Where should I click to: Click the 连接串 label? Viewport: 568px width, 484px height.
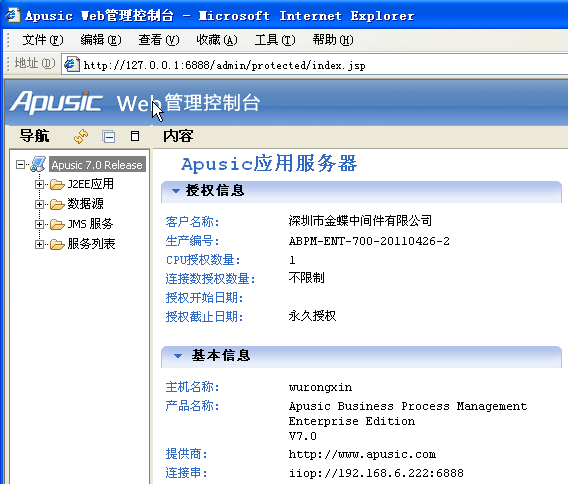[186, 472]
